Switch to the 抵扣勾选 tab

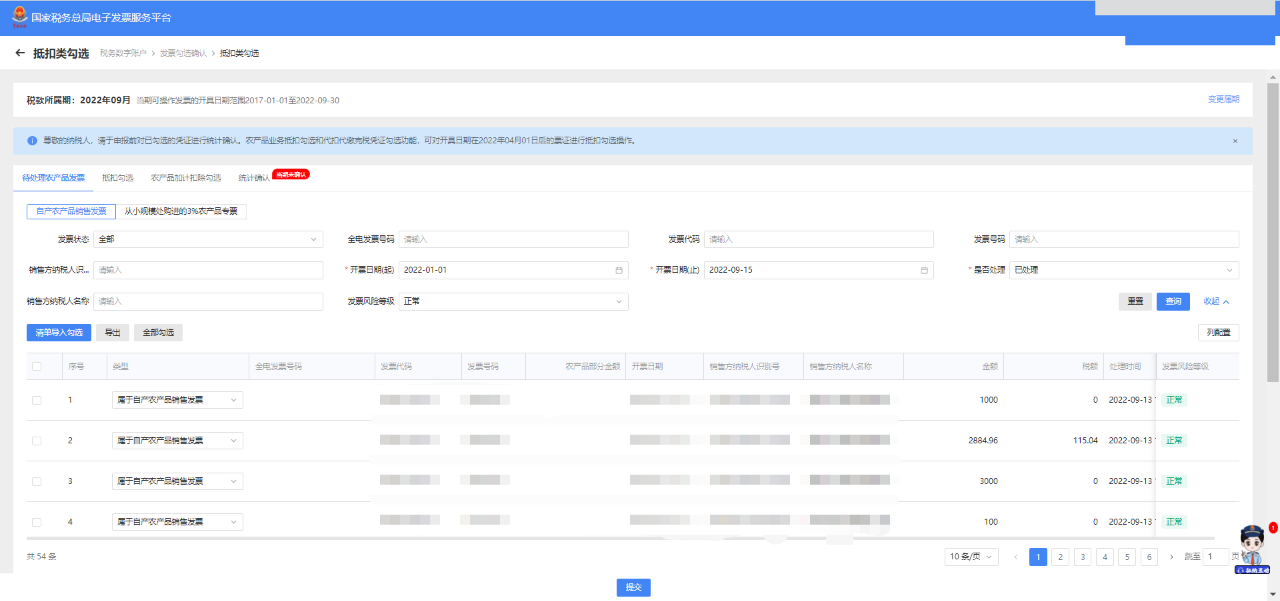[117, 178]
